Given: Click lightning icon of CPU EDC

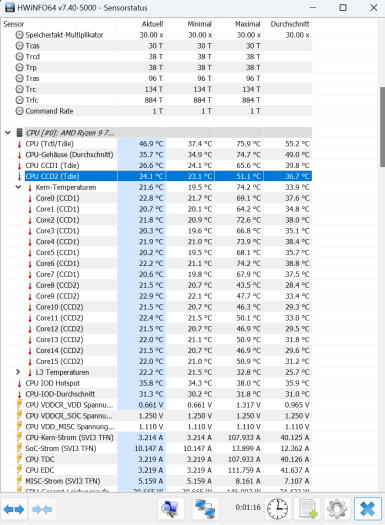Looking at the screenshot, I should [x=19, y=470].
